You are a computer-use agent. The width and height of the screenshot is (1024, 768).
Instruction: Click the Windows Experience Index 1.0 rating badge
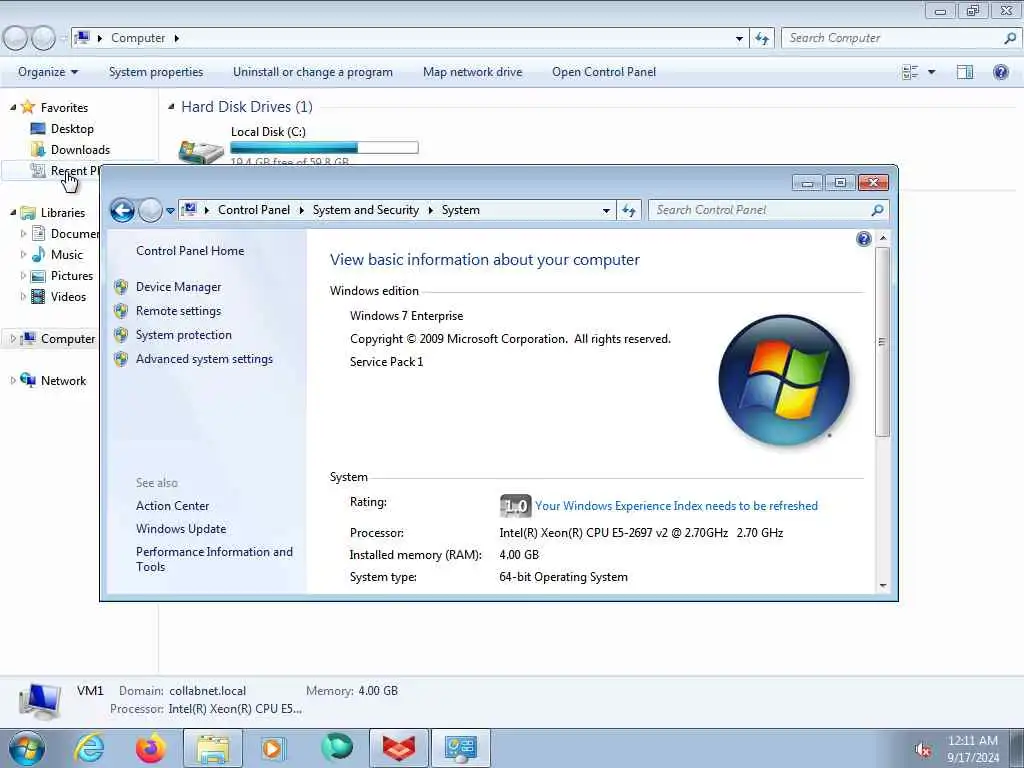coord(515,505)
